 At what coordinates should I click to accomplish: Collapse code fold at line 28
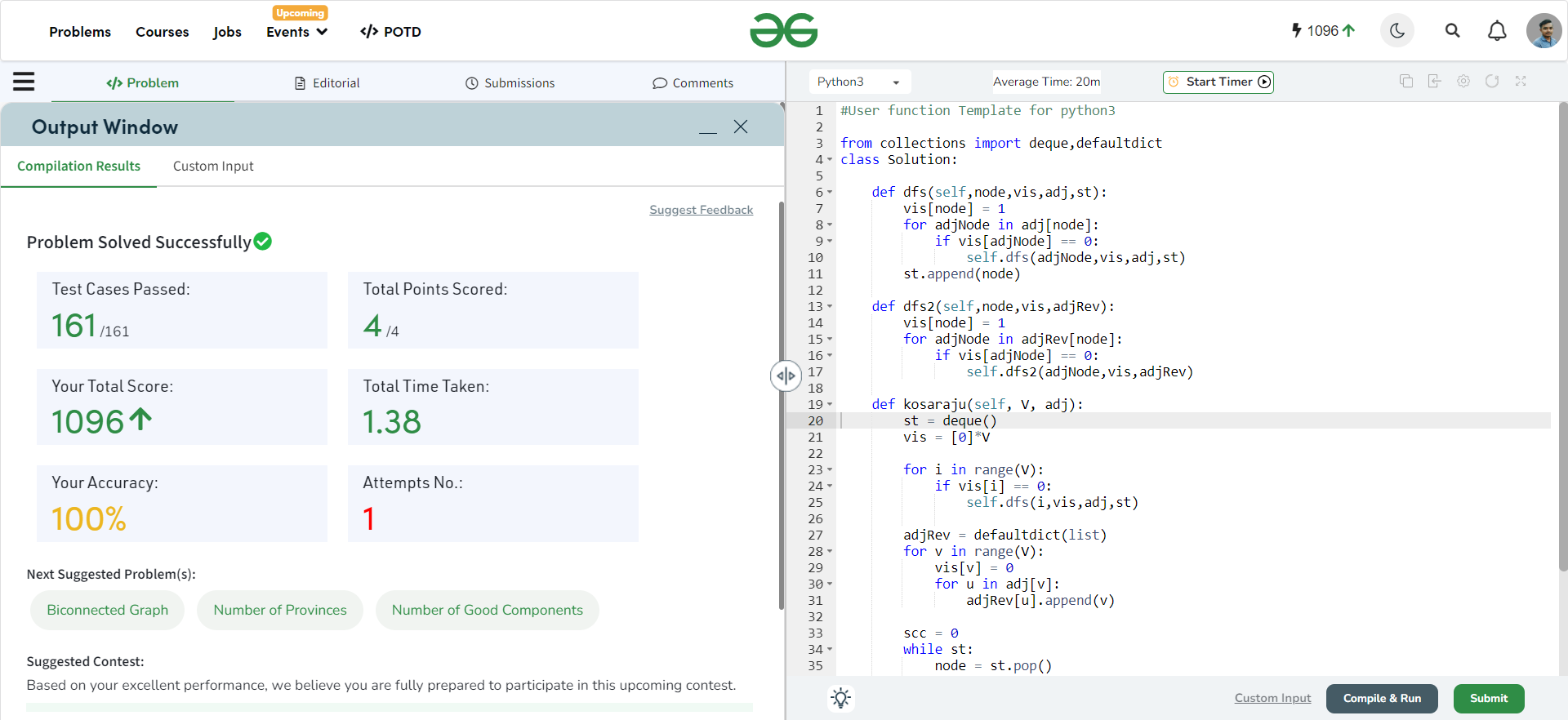pos(830,551)
